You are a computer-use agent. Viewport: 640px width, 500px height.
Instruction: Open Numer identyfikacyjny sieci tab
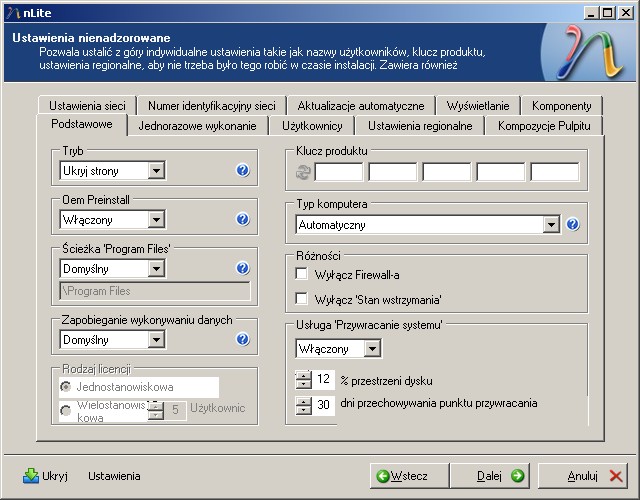(x=211, y=106)
